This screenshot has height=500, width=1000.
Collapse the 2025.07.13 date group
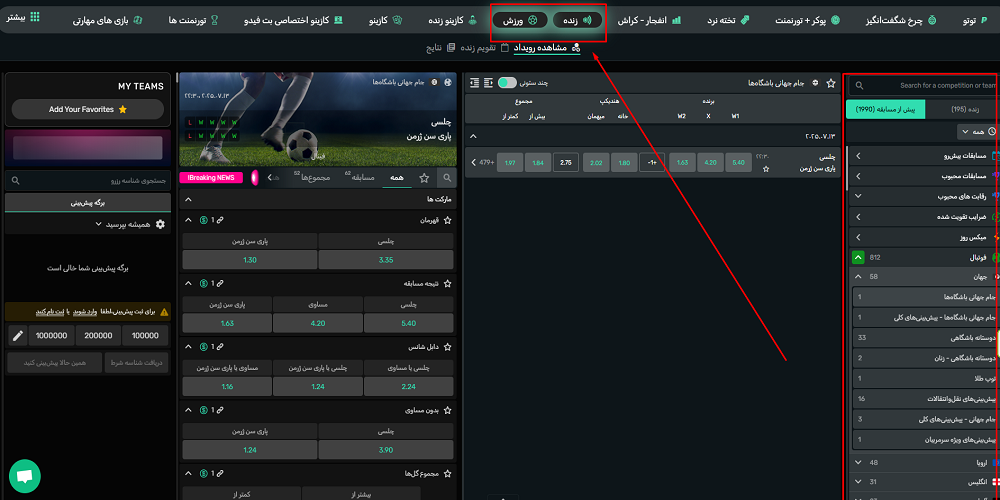pyautogui.click(x=473, y=136)
